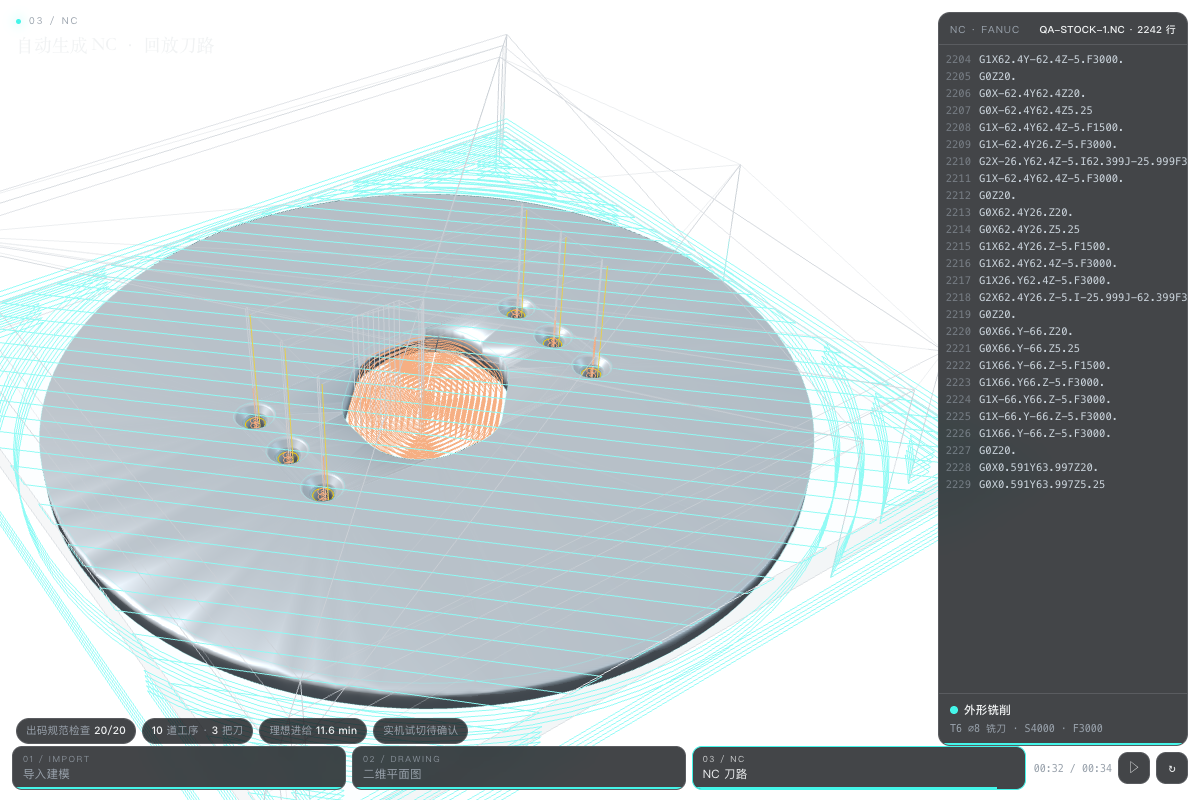This screenshot has height=800, width=1200.
Task: Click the 实机试切待确认 status chip
Action: (420, 731)
